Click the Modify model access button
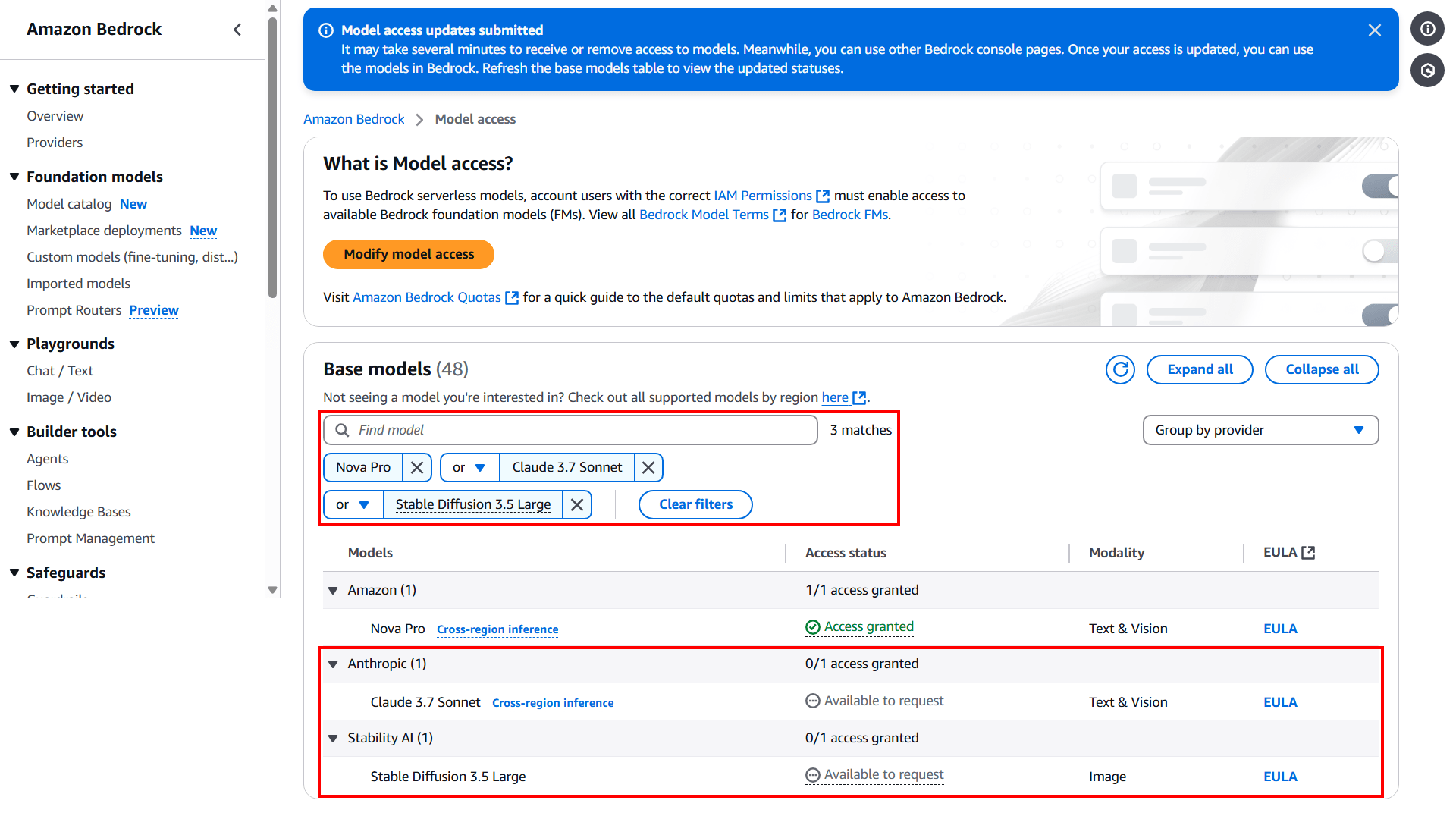 [409, 255]
